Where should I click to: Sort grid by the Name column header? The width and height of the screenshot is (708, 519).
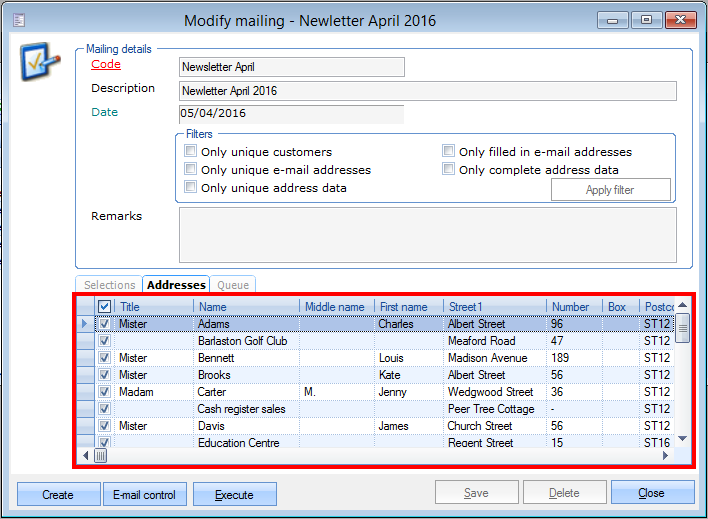pos(247,307)
